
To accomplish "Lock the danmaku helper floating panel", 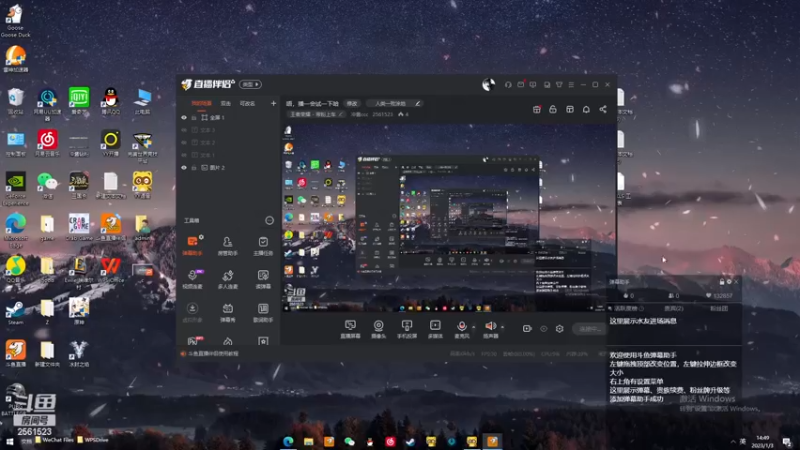I will 722,282.
